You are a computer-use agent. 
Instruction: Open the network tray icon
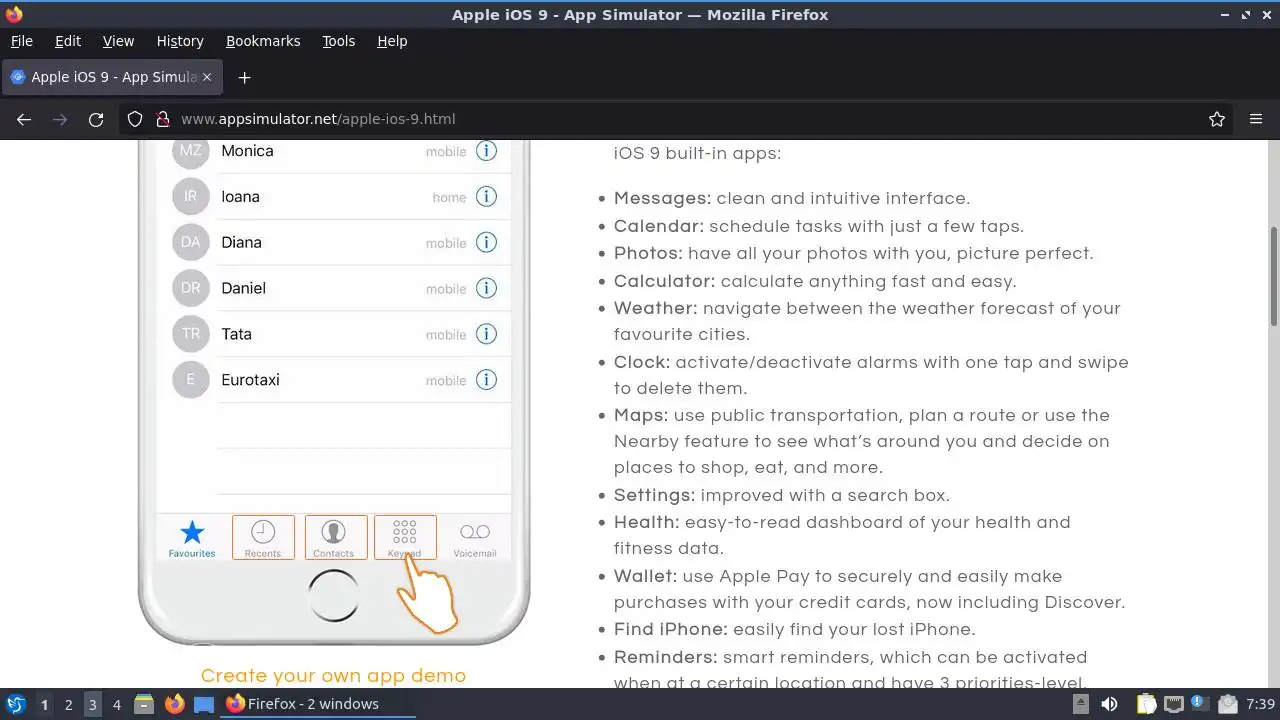click(x=1175, y=704)
